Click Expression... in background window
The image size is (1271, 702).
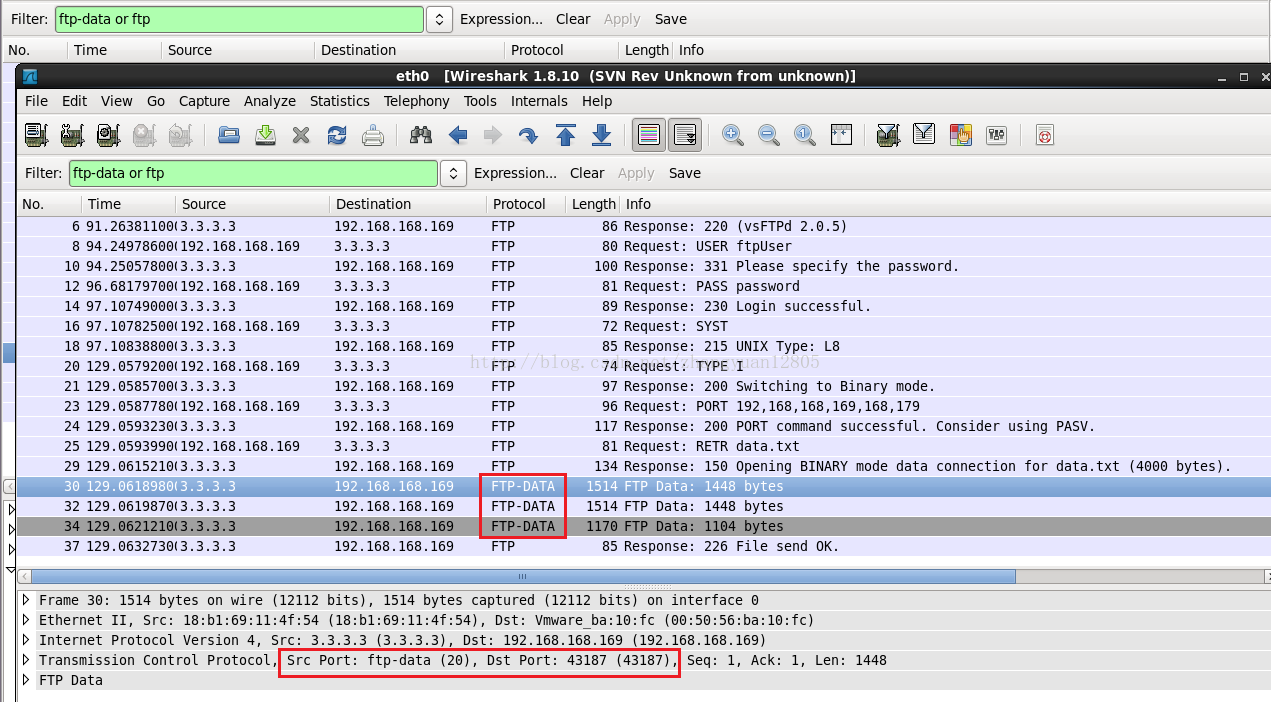501,19
